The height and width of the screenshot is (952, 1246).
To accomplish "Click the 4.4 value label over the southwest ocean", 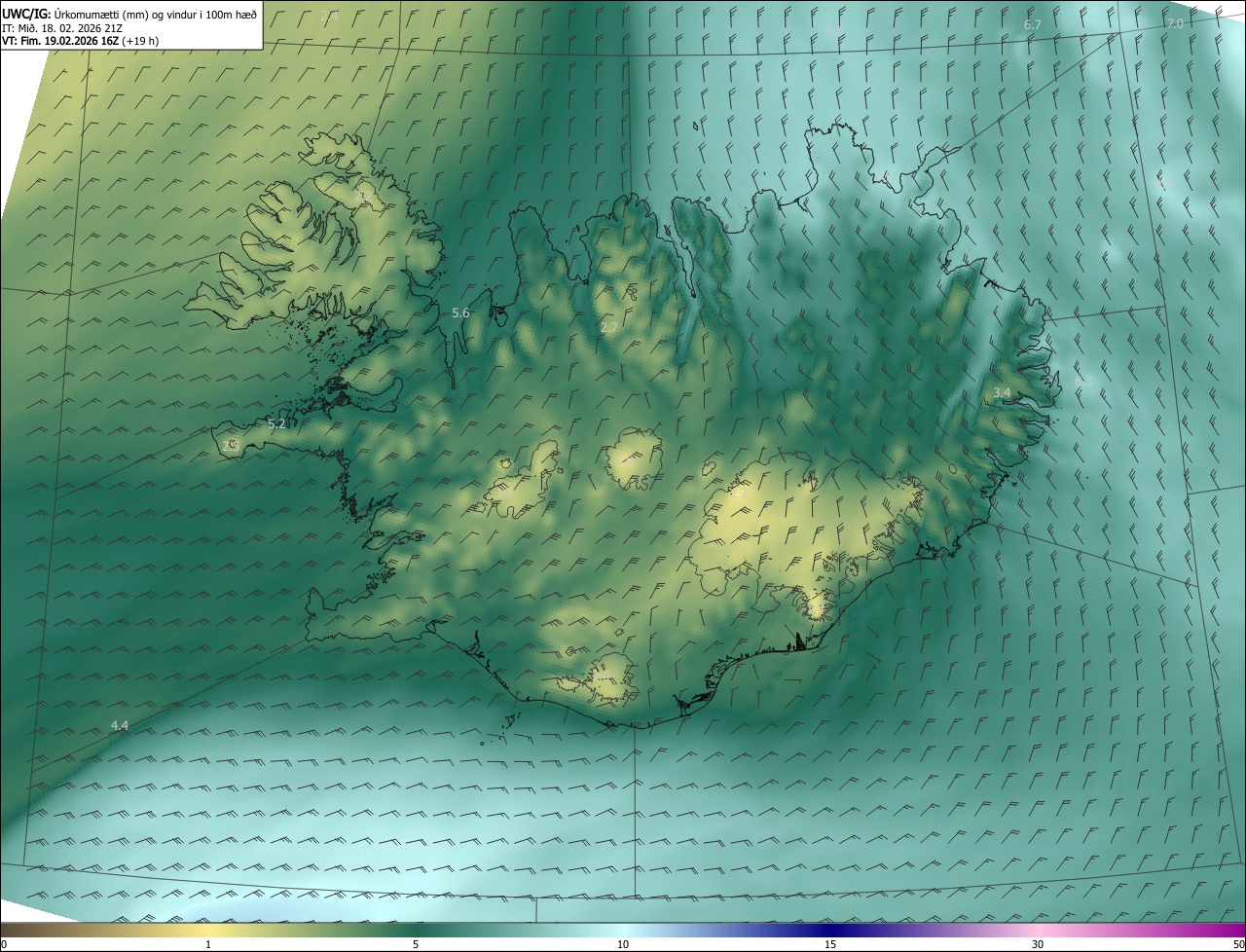I will (x=119, y=725).
